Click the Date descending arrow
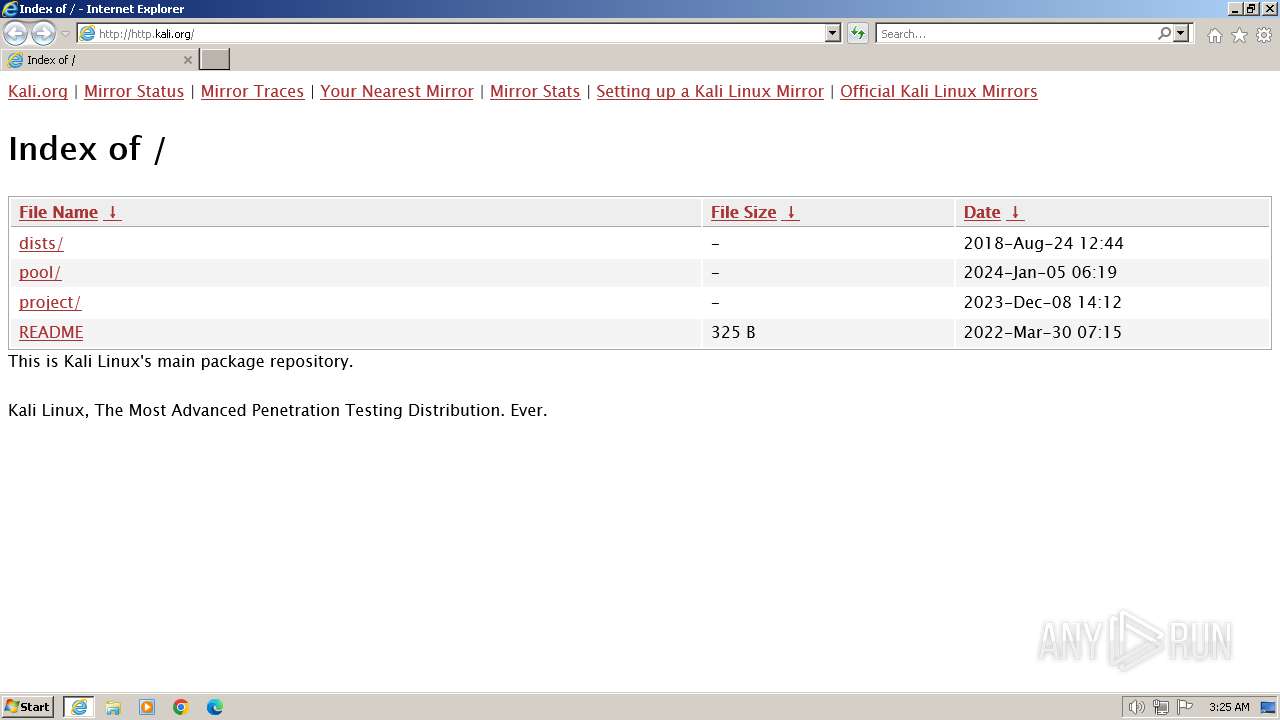1280x720 pixels. (x=1015, y=212)
